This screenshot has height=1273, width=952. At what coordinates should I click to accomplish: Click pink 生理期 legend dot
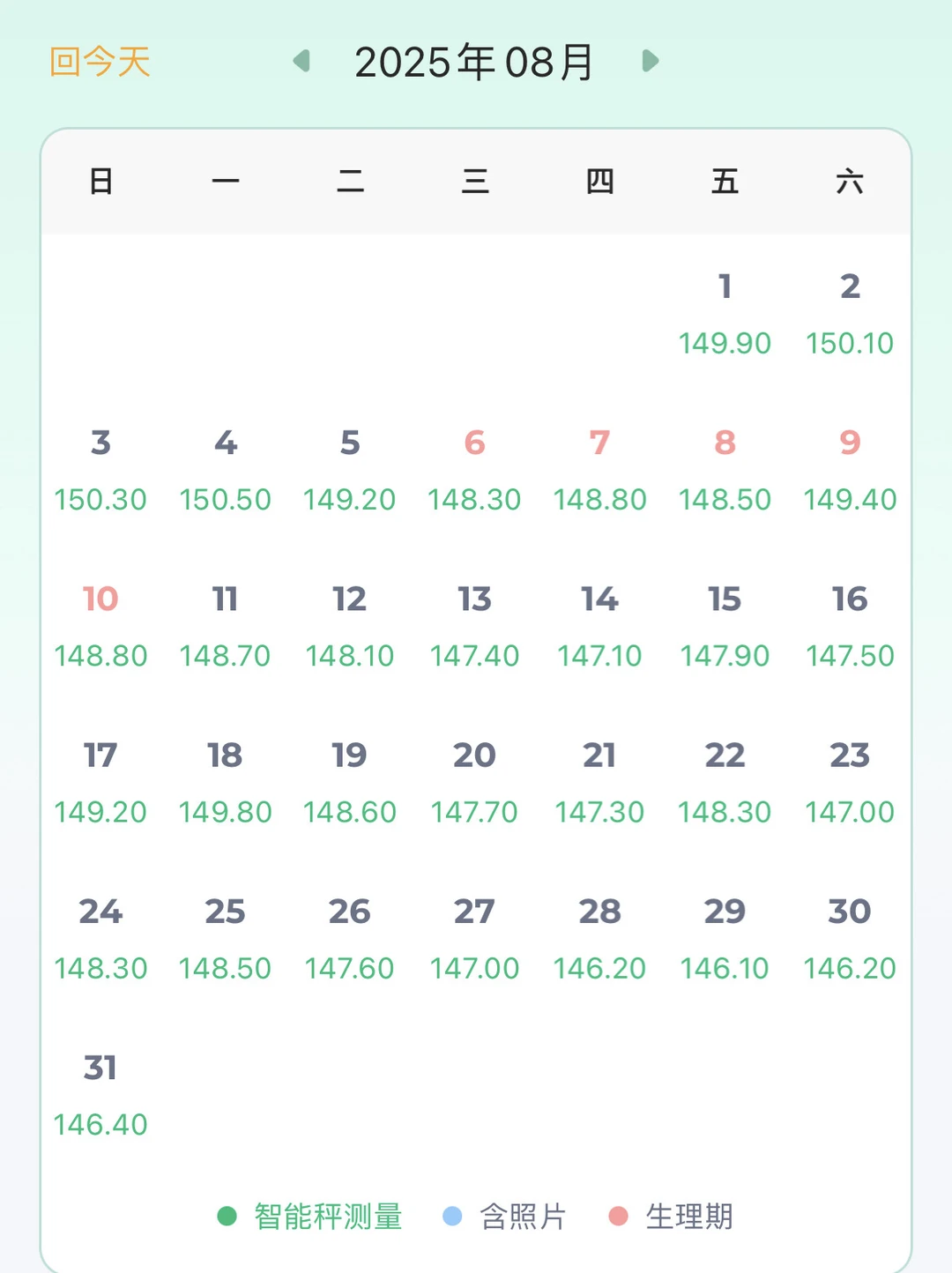(619, 1217)
